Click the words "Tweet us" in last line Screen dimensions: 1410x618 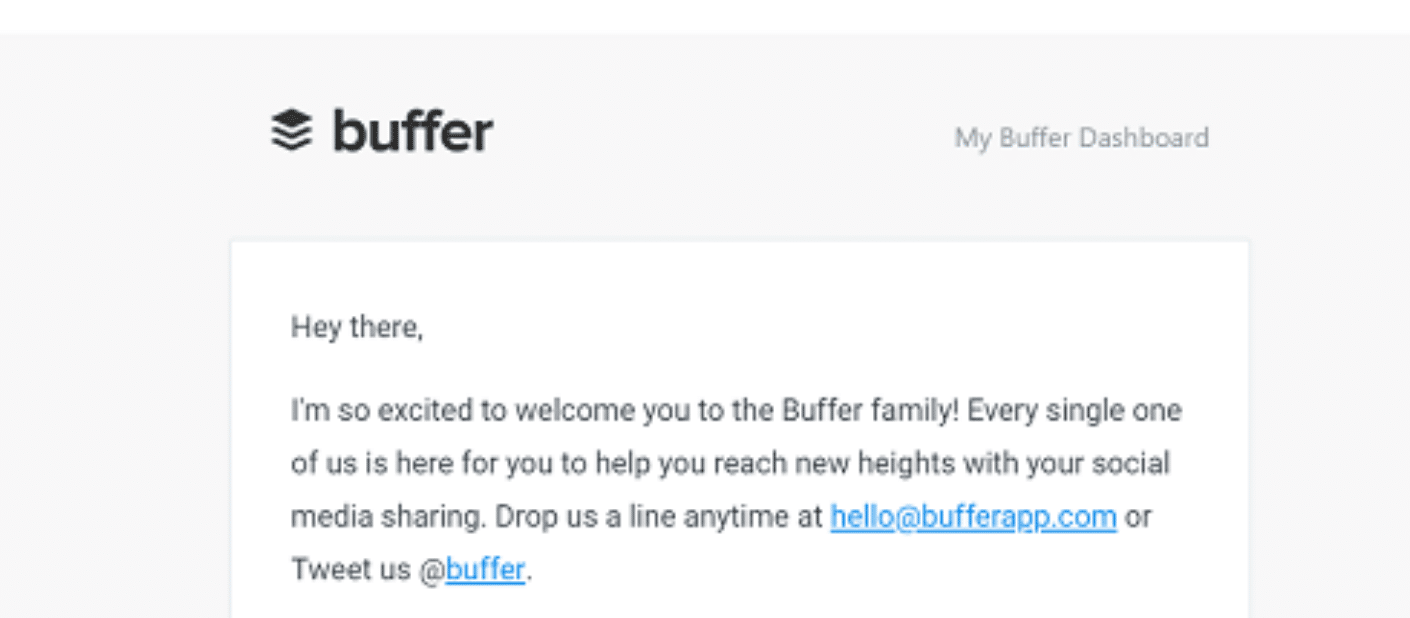pyautogui.click(x=350, y=569)
